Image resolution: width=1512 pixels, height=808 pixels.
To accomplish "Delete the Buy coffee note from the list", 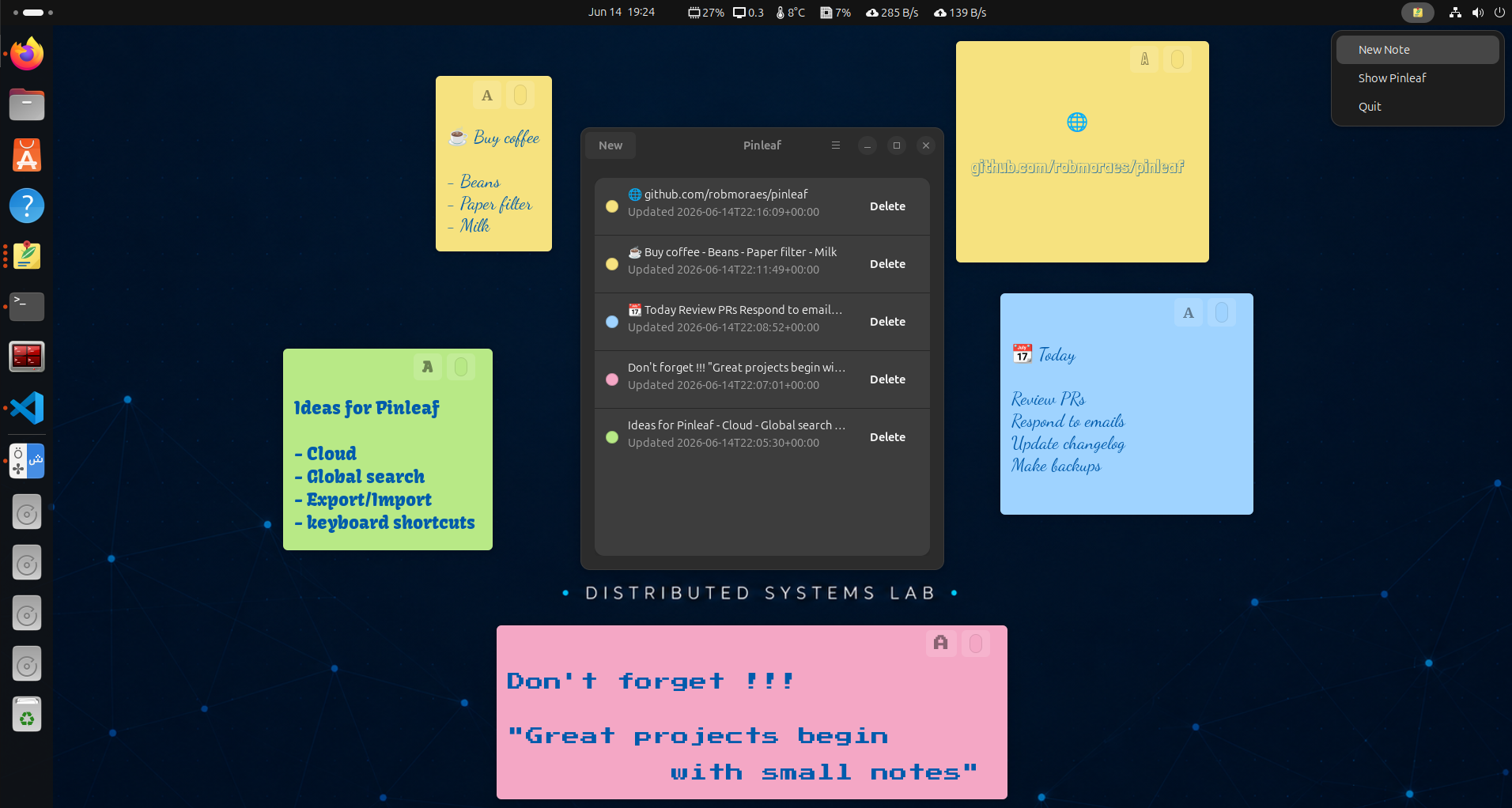I will (887, 264).
